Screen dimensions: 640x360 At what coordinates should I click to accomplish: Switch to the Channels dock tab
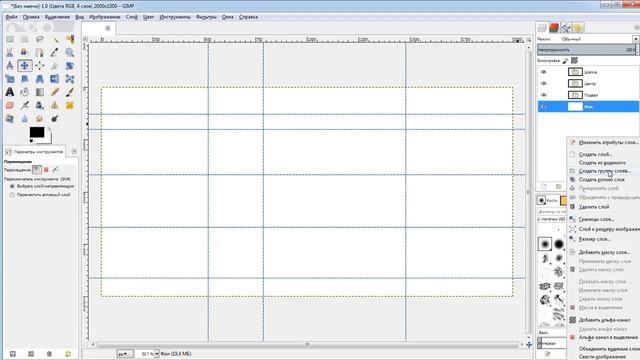(554, 27)
